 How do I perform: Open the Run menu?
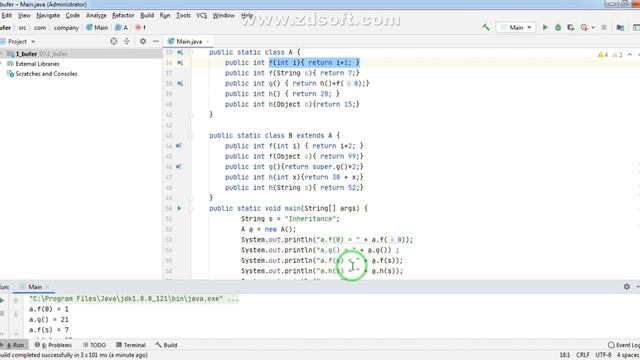pos(165,15)
